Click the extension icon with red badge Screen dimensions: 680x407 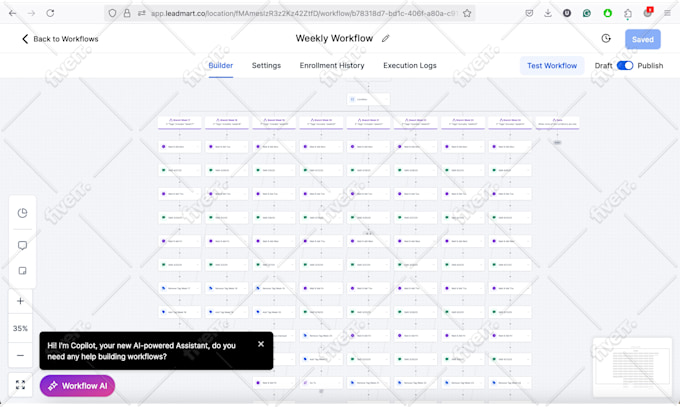pos(648,13)
